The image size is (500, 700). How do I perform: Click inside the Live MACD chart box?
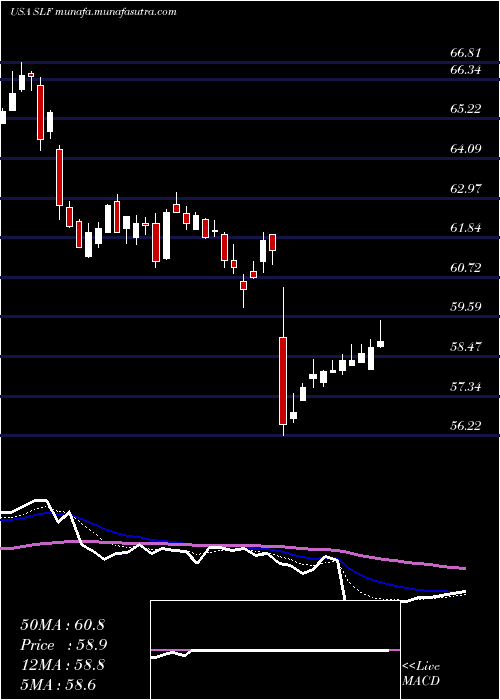(x=275, y=650)
